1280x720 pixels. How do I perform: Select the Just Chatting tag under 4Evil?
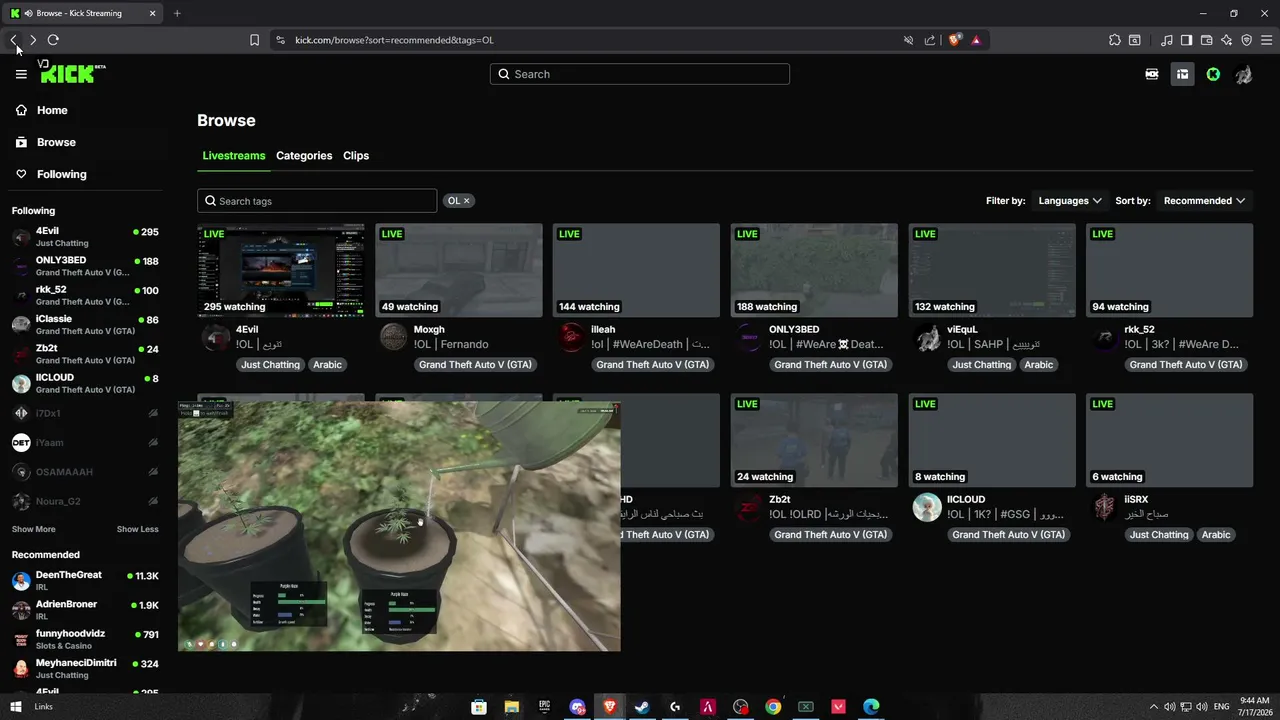pos(270,365)
